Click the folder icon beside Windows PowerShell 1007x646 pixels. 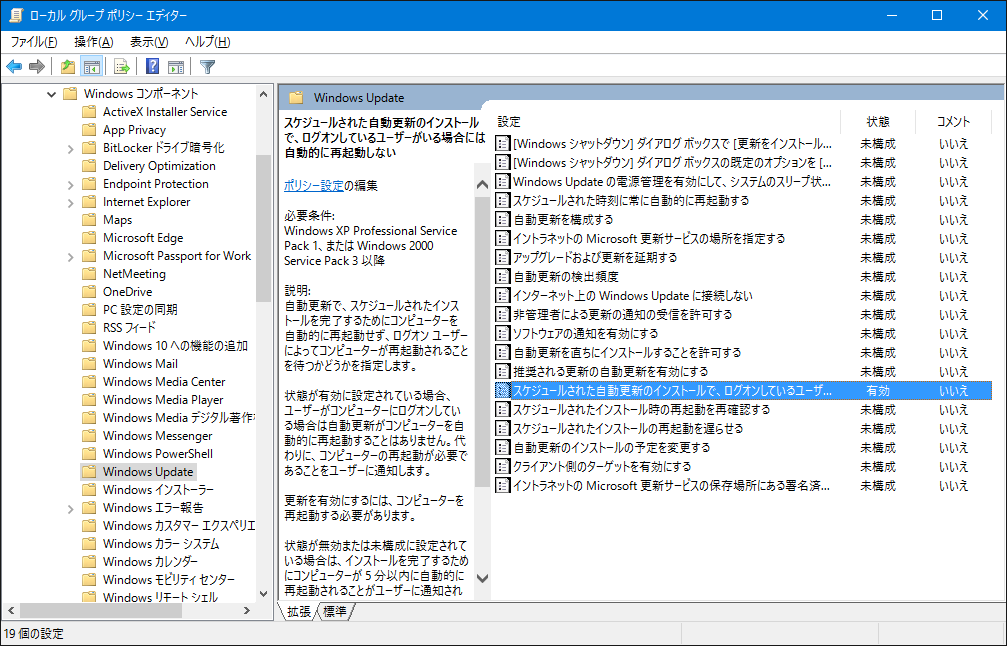[x=89, y=453]
